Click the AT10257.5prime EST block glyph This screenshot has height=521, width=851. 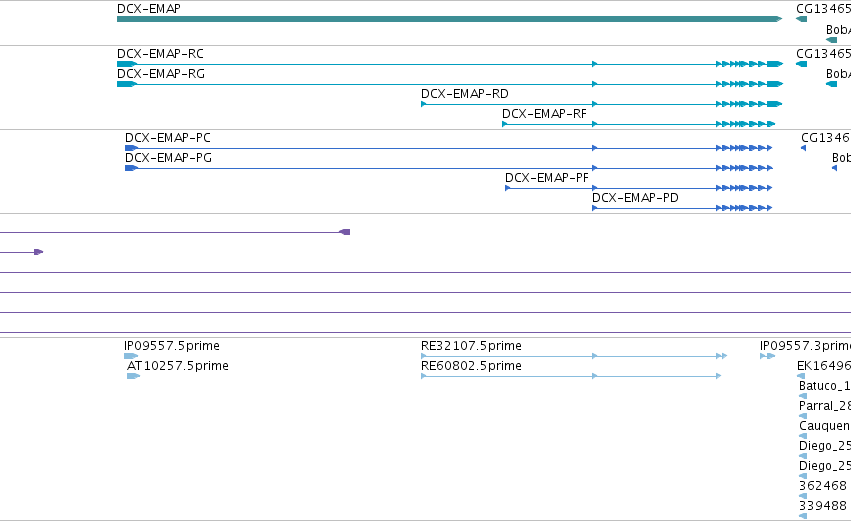(134, 376)
